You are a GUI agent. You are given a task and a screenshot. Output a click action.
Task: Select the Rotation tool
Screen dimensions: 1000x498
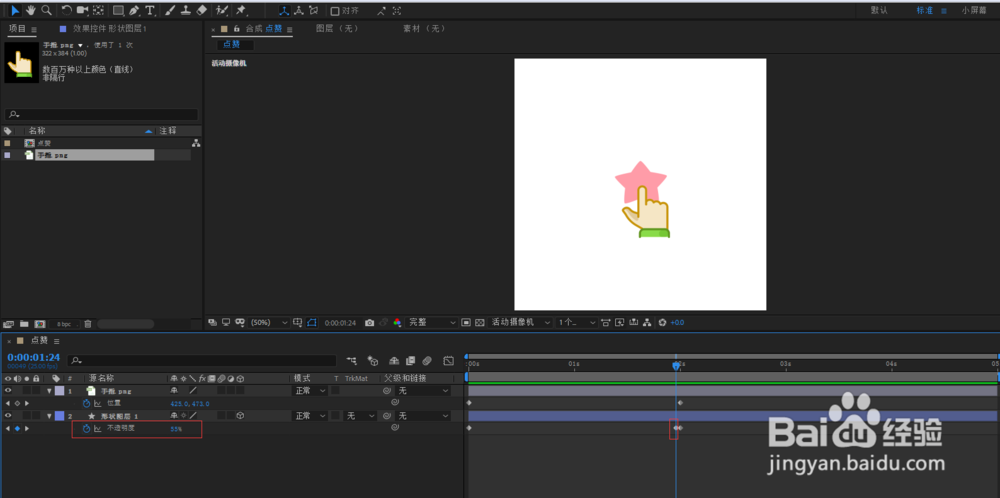tap(67, 10)
